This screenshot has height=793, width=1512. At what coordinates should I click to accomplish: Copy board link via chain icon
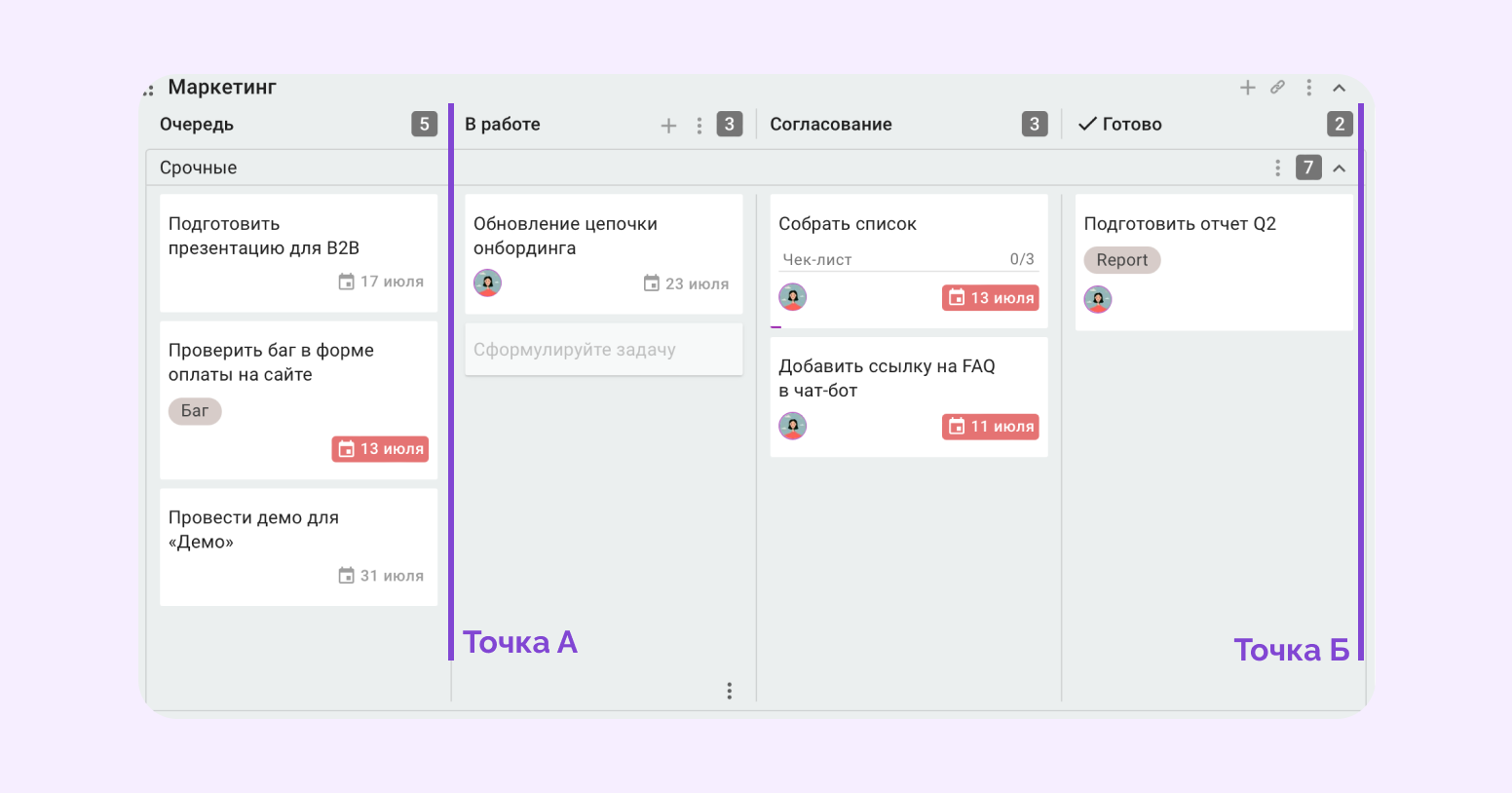click(x=1277, y=88)
